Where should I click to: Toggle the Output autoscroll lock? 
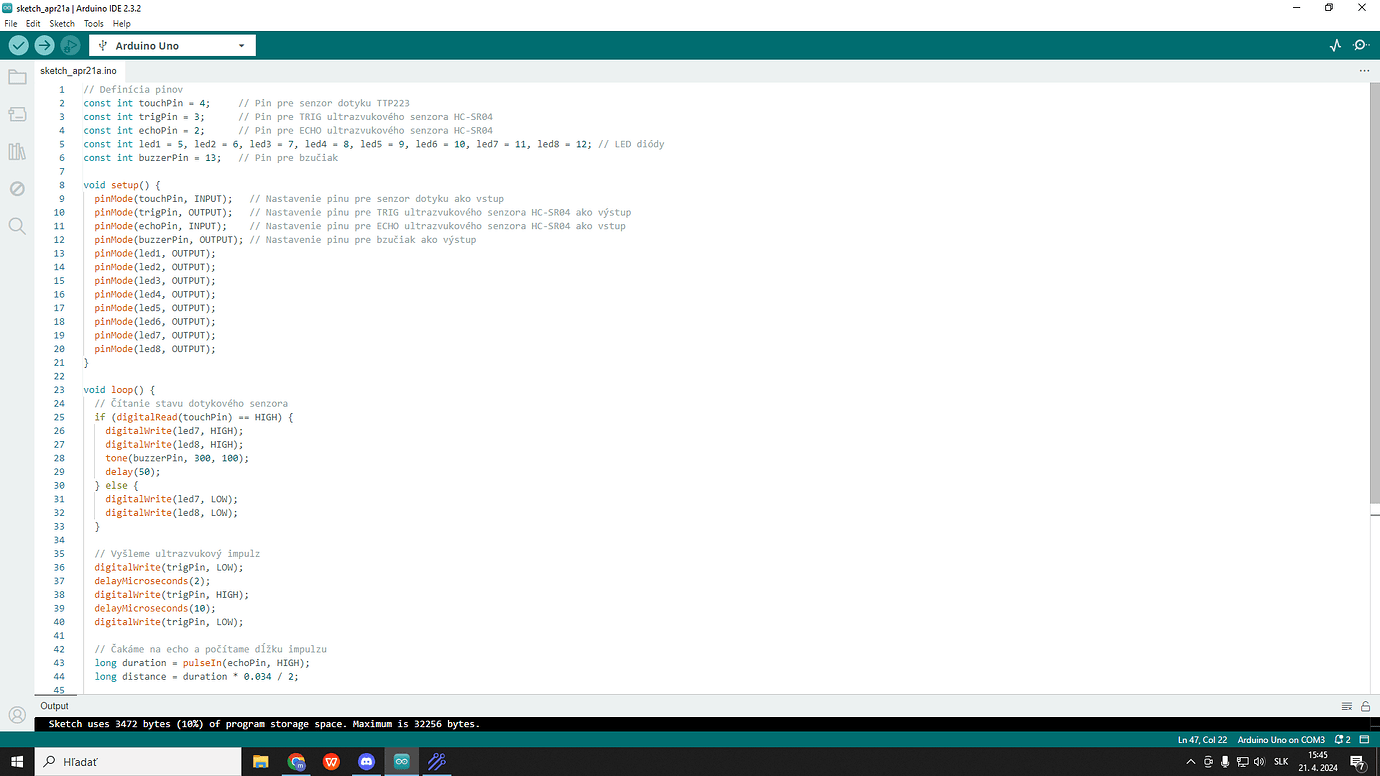coord(1364,705)
